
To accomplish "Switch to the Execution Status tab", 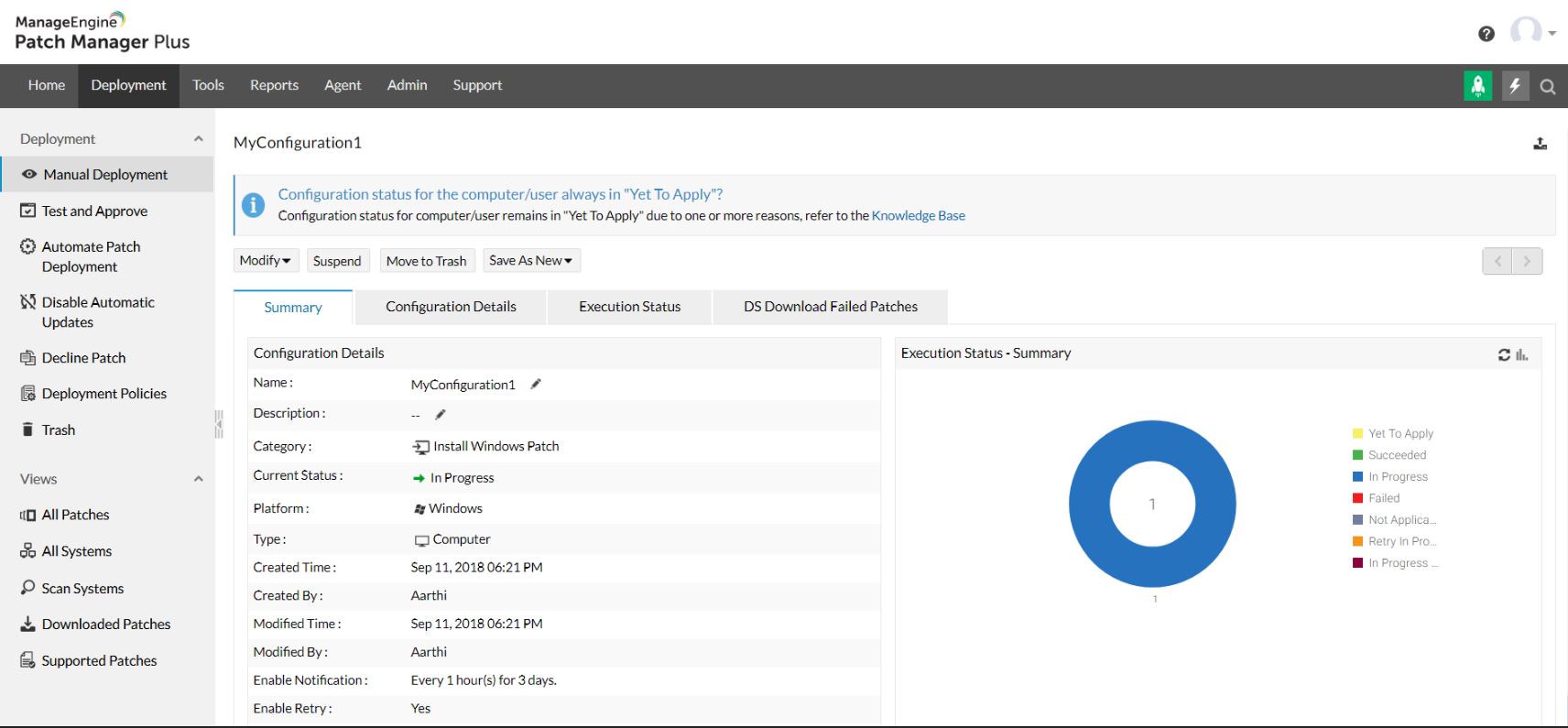I will (629, 307).
